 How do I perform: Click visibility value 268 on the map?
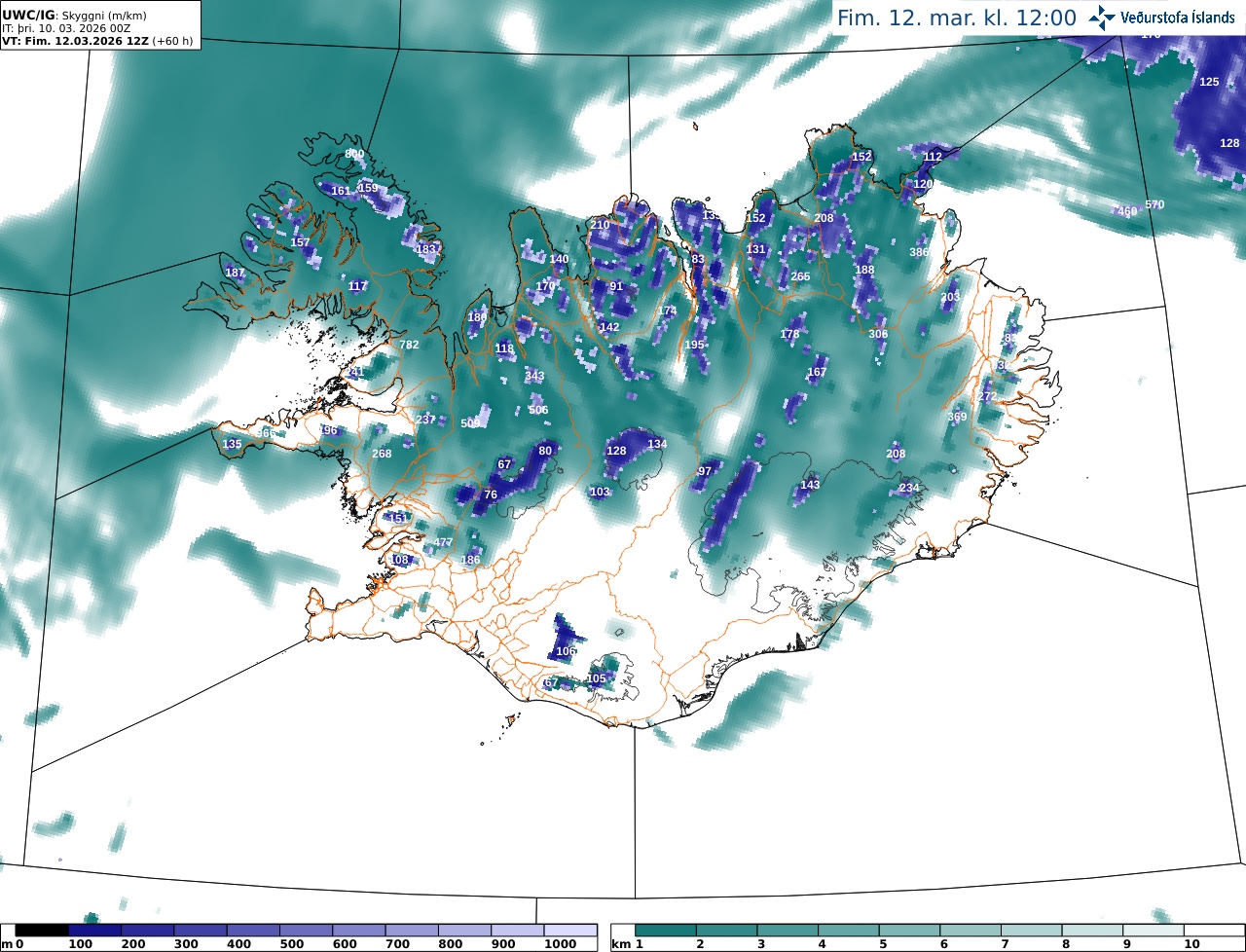pos(382,454)
